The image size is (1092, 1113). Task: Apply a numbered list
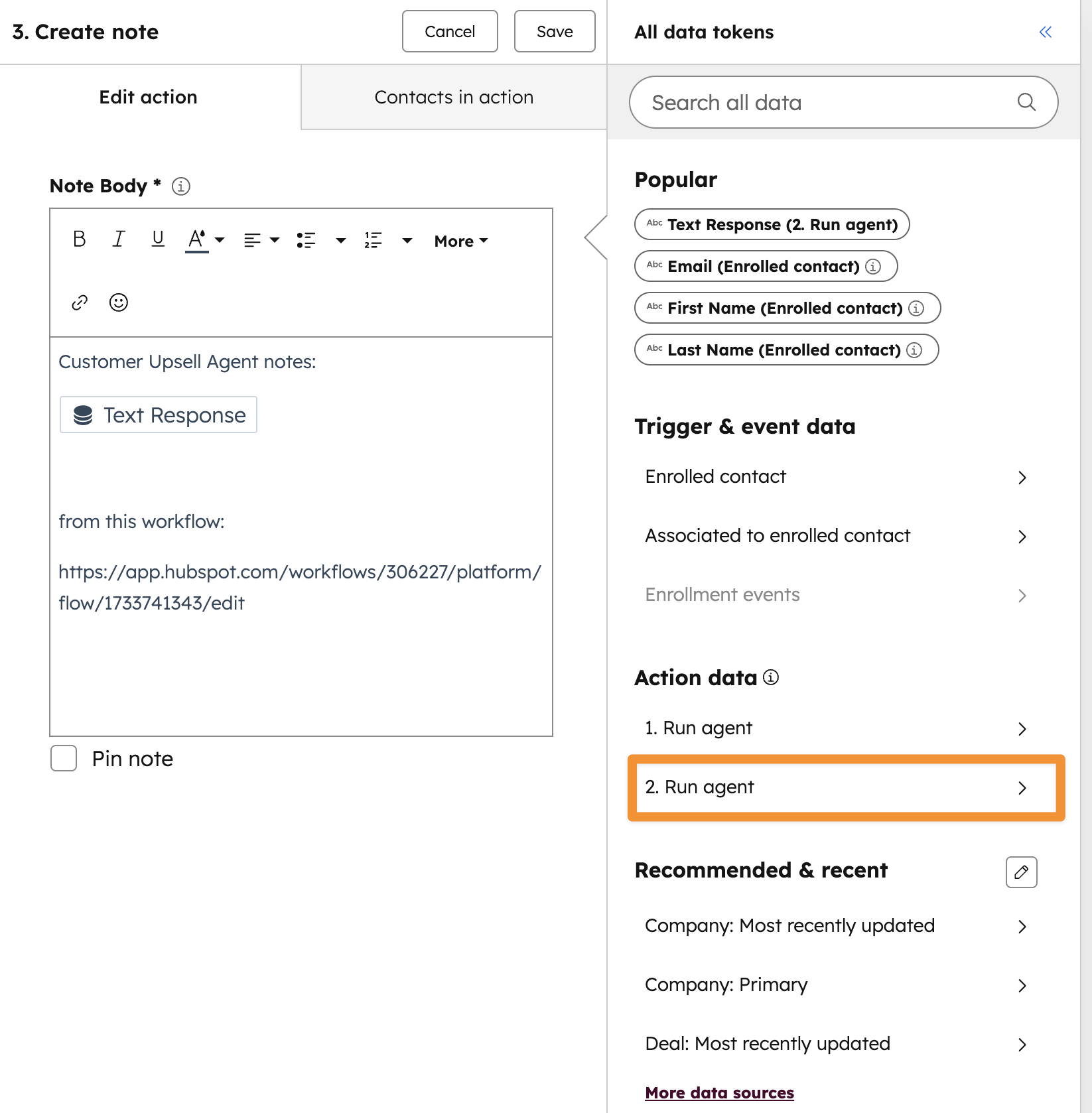click(373, 240)
